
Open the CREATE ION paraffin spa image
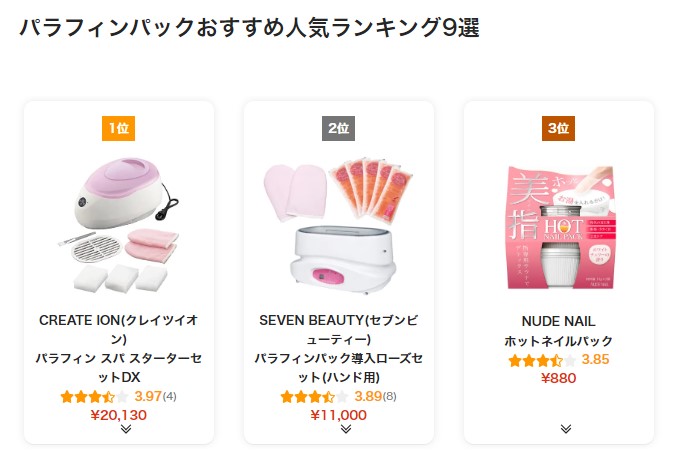[x=118, y=226]
